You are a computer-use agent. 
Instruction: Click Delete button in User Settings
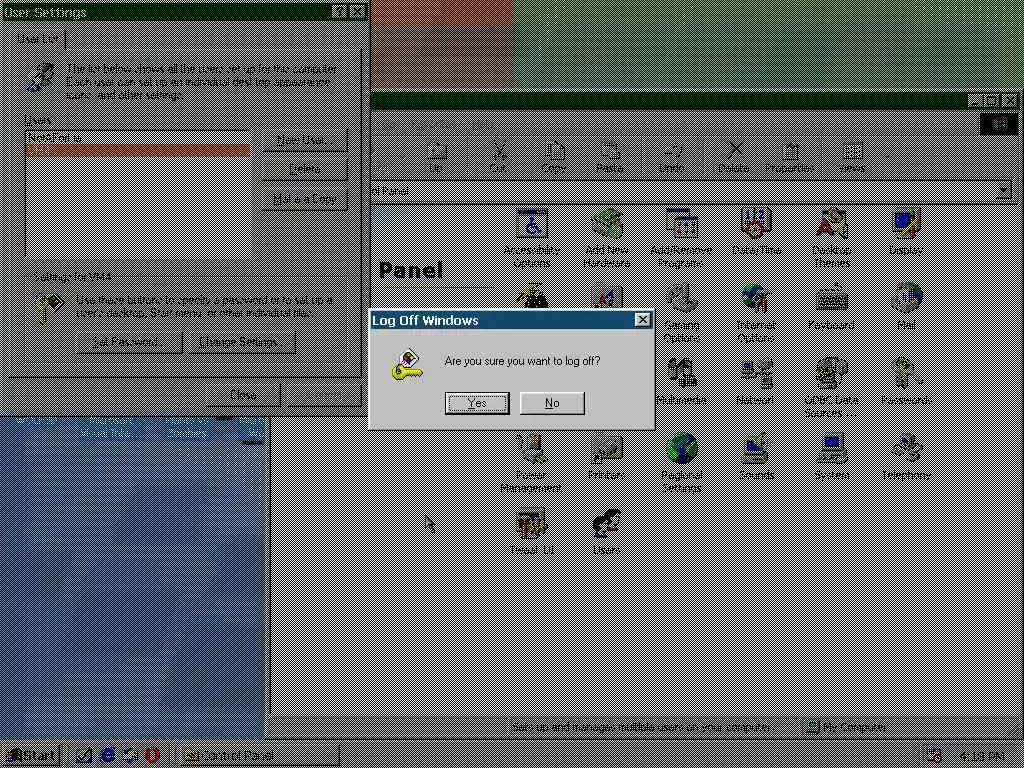tap(305, 169)
